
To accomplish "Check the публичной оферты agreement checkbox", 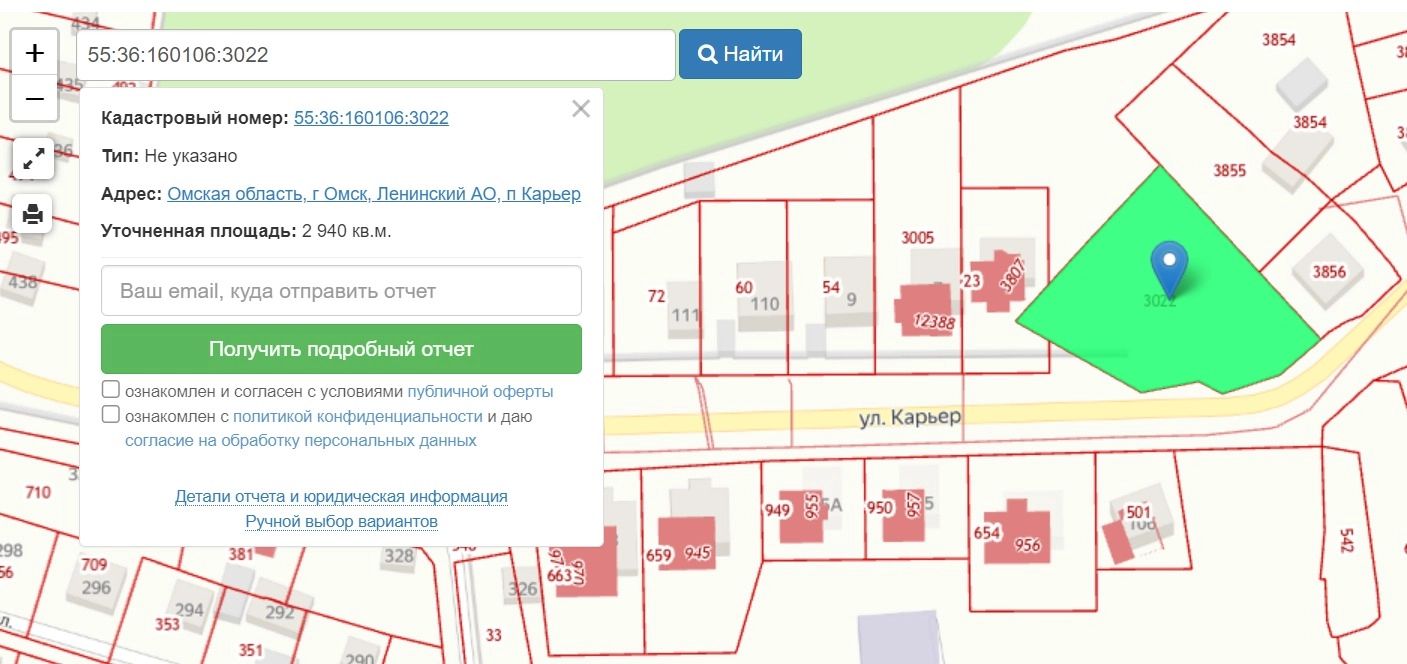I will (111, 390).
